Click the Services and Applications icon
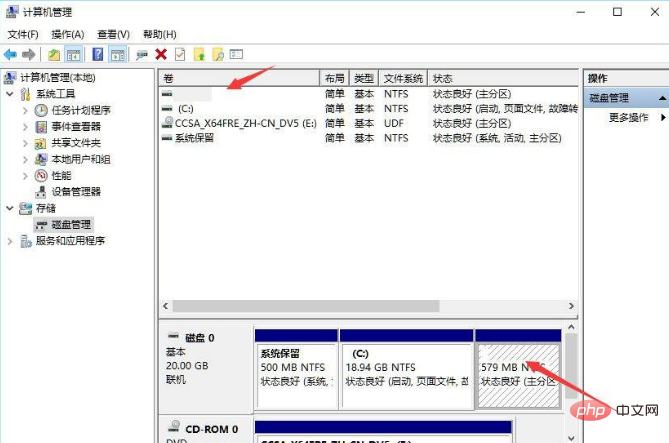669x443 pixels. point(26,241)
